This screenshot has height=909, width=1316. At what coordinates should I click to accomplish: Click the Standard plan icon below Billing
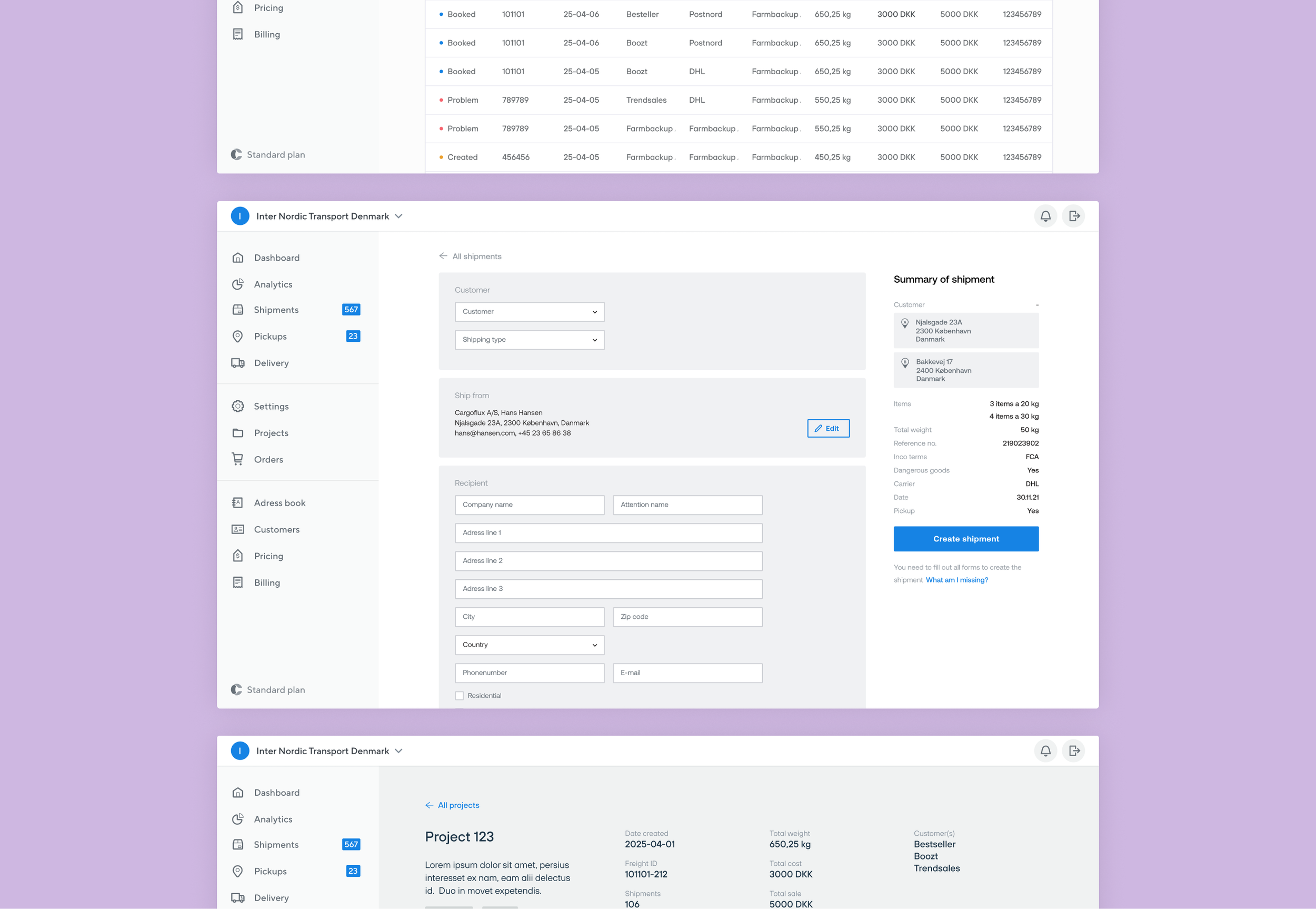236,690
